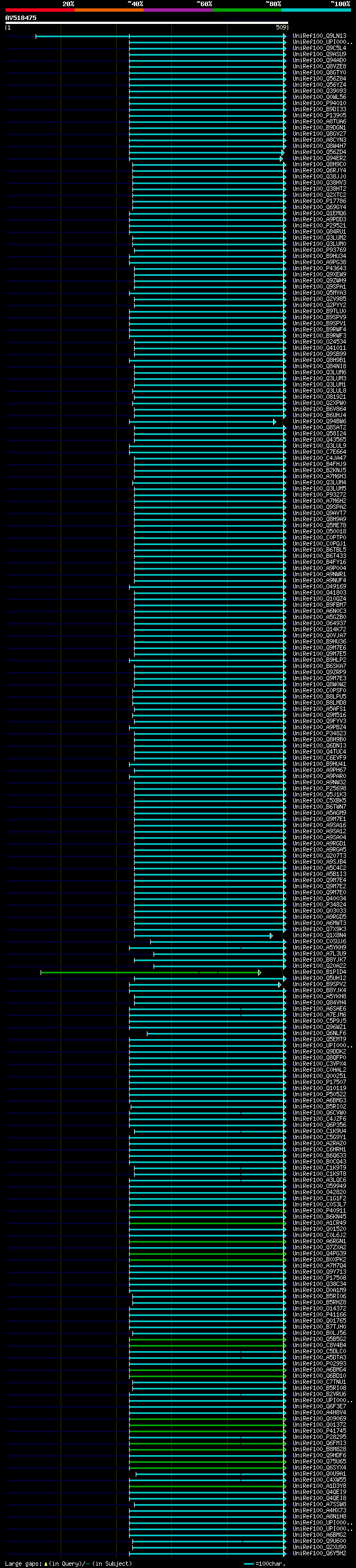The image size is (356, 1568).
Task: Click the arrowhead ending the Q56ZD4 alignment
Action: click(x=283, y=152)
